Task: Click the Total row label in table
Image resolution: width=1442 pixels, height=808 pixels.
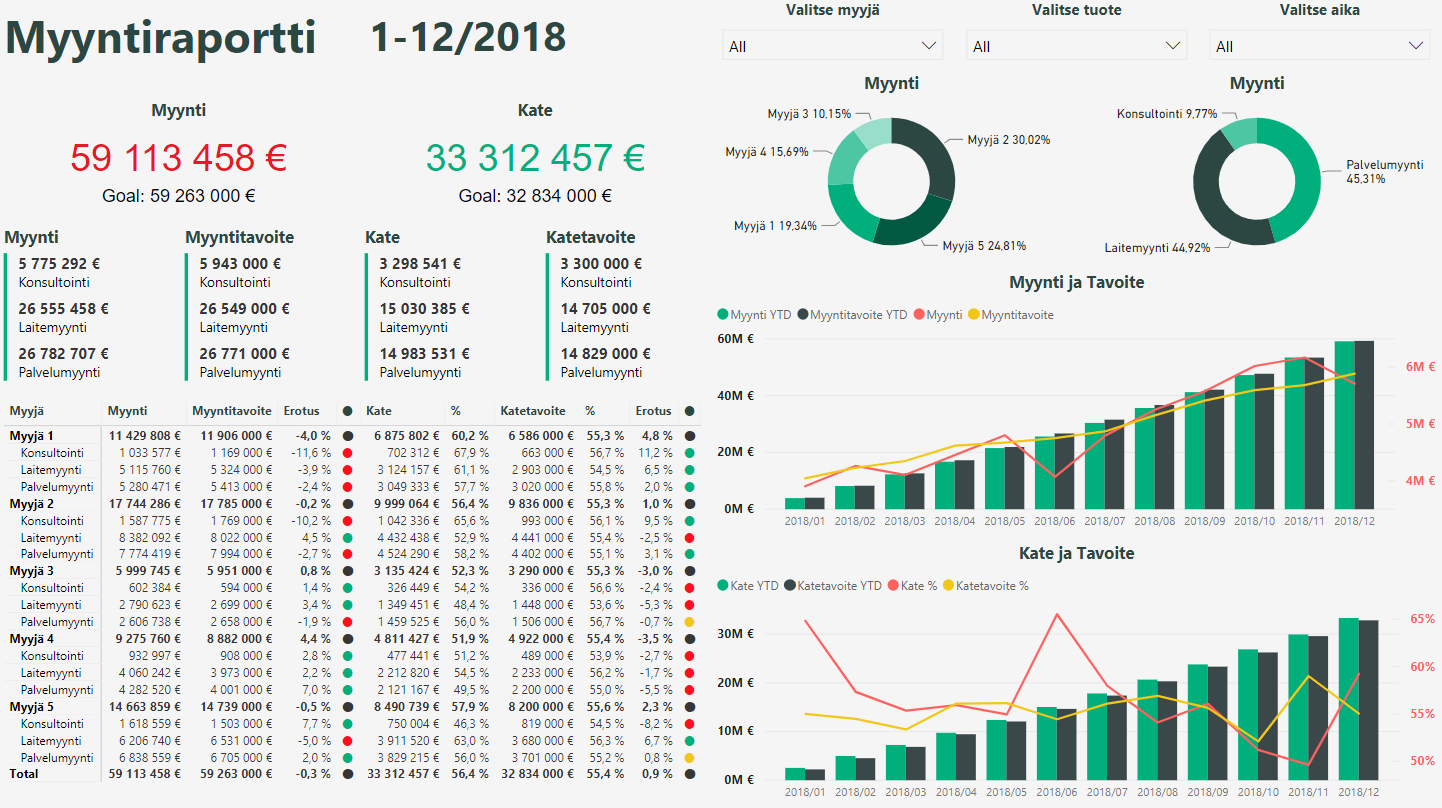Action: (x=25, y=774)
